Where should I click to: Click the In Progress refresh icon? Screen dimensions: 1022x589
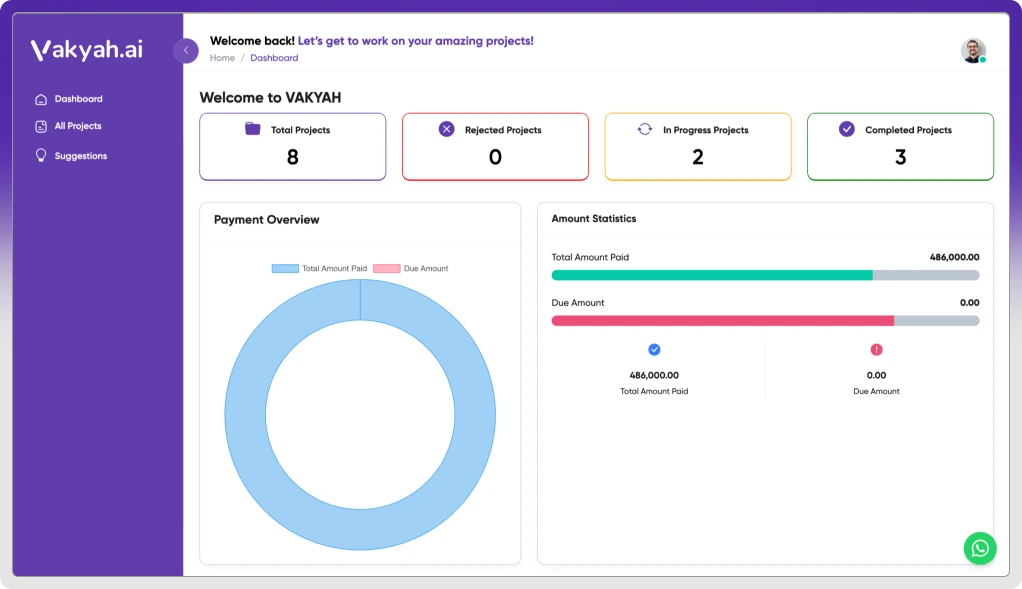645,129
